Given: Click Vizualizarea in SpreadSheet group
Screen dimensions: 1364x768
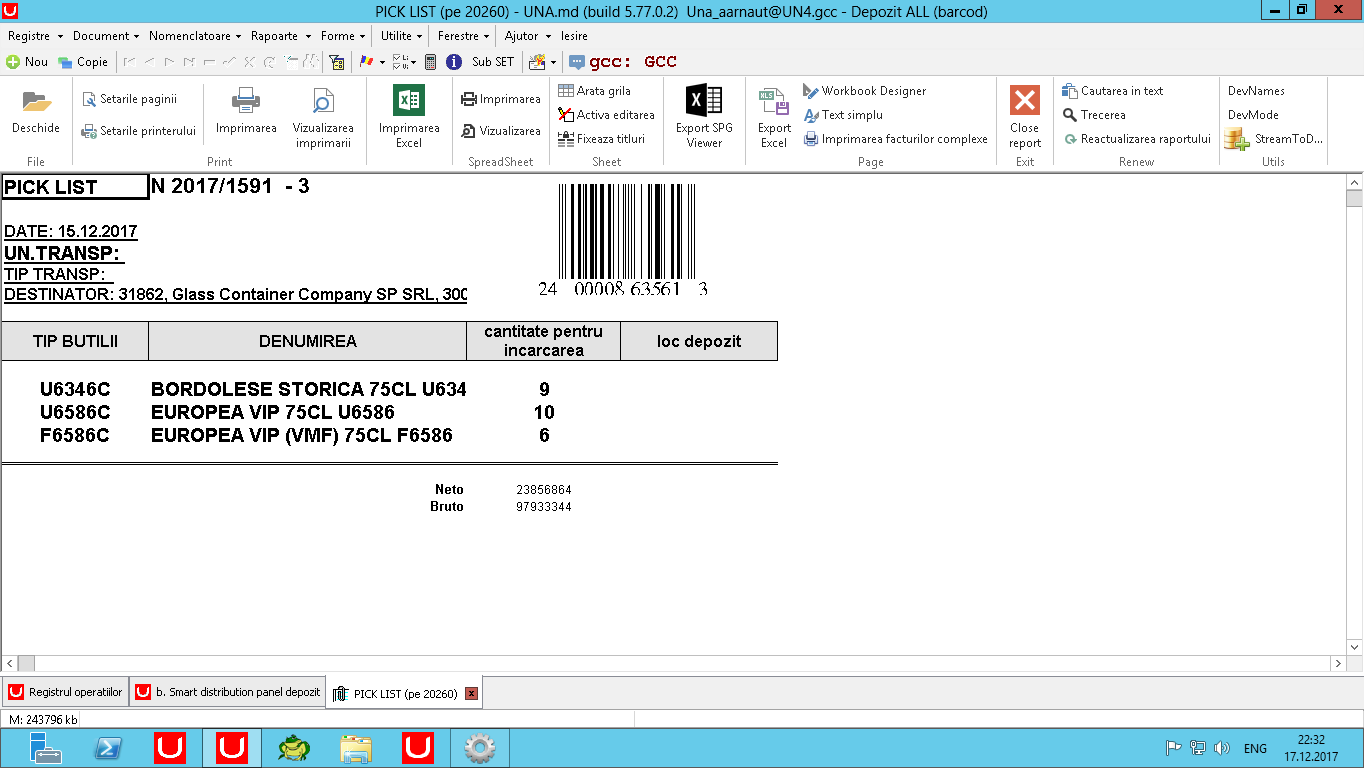Looking at the screenshot, I should [501, 131].
